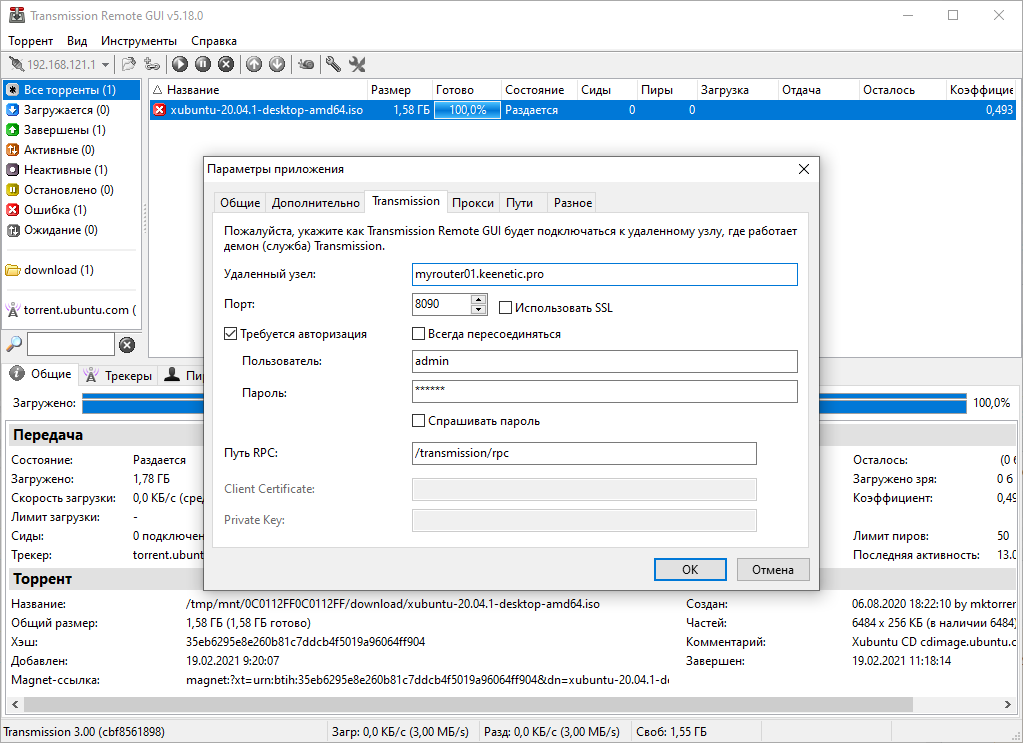Move torrent up in queue icon
Image resolution: width=1023 pixels, height=743 pixels.
254,64
